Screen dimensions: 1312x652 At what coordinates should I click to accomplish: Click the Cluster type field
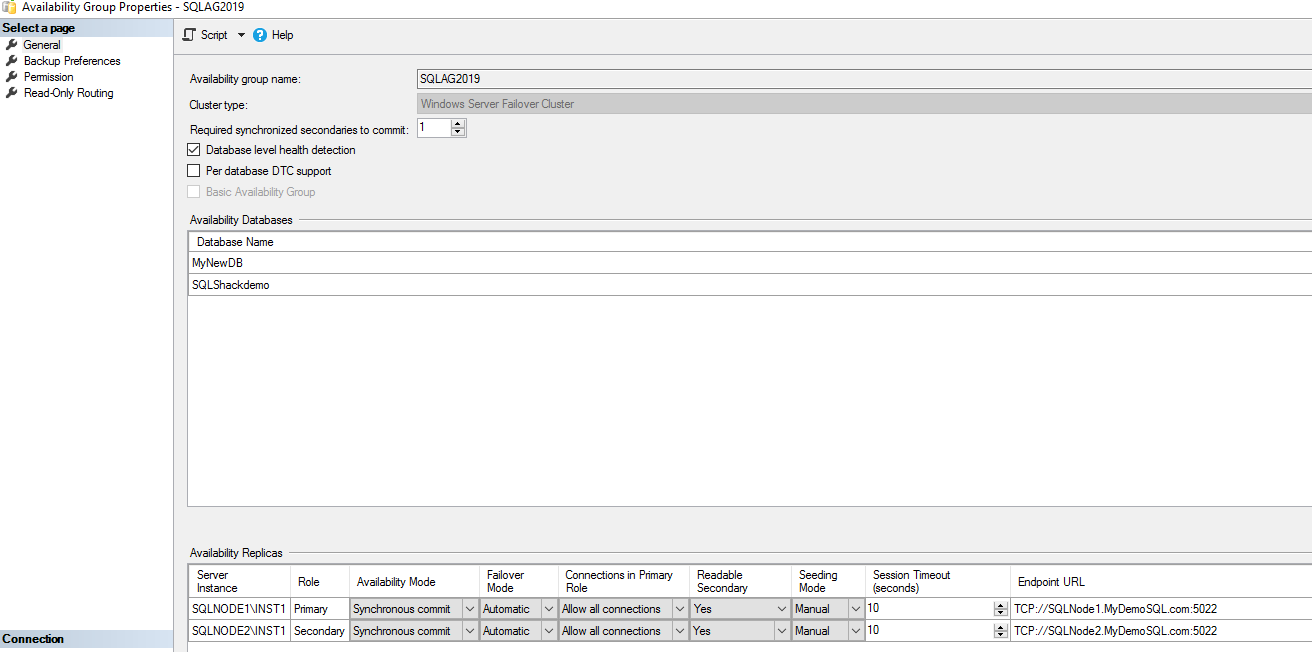pyautogui.click(x=864, y=104)
